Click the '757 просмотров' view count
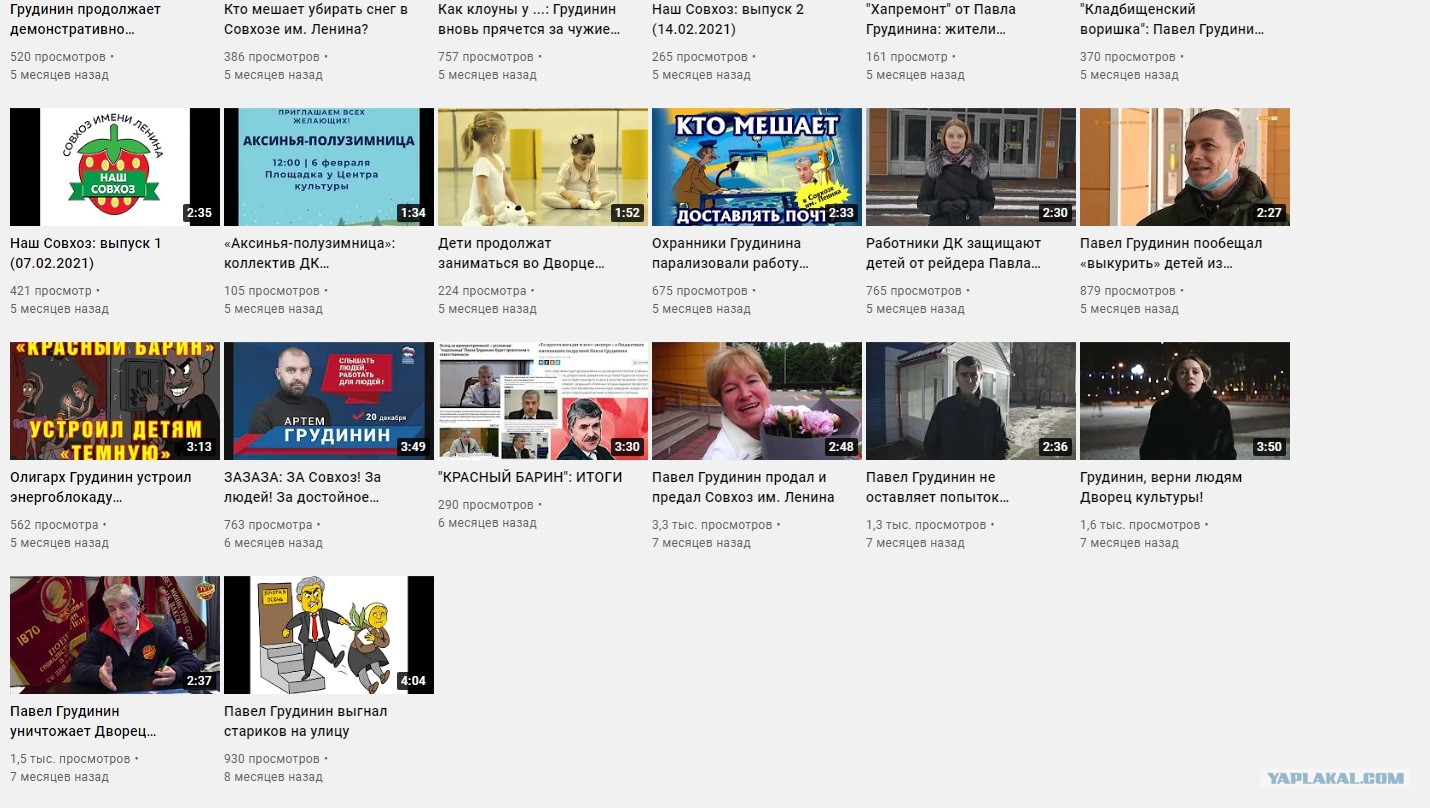The image size is (1430, 808). coord(486,57)
